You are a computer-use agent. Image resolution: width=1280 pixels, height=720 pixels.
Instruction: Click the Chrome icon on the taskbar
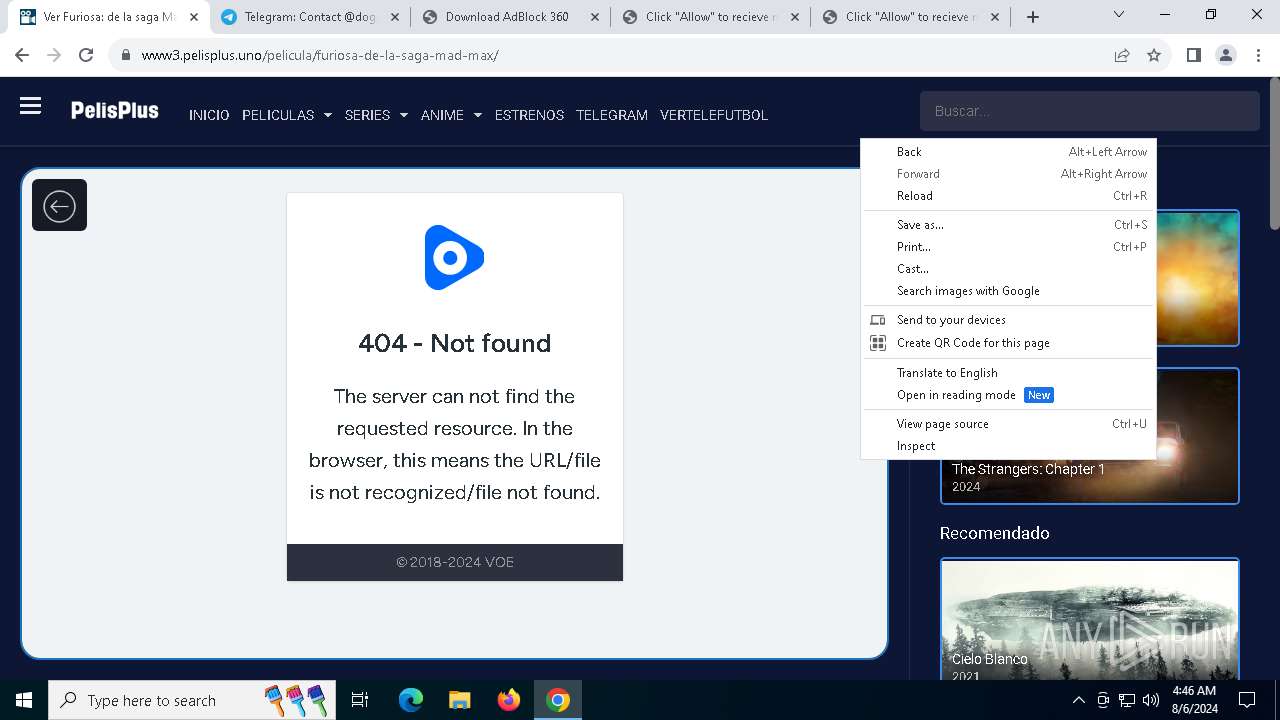(557, 700)
